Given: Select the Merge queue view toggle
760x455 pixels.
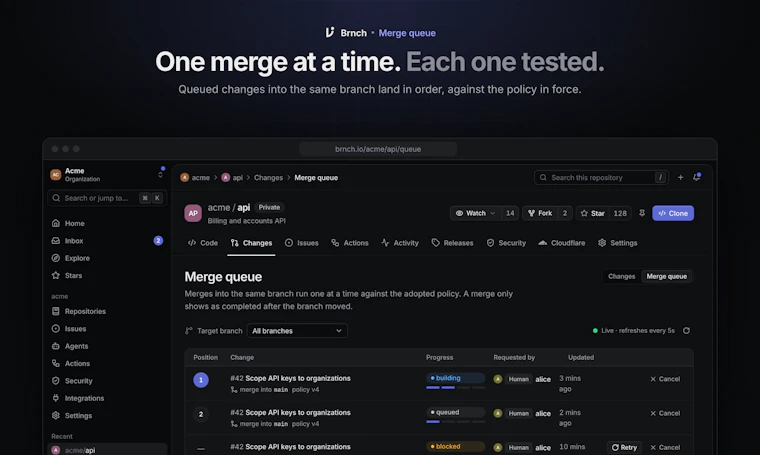Looking at the screenshot, I should click(666, 276).
